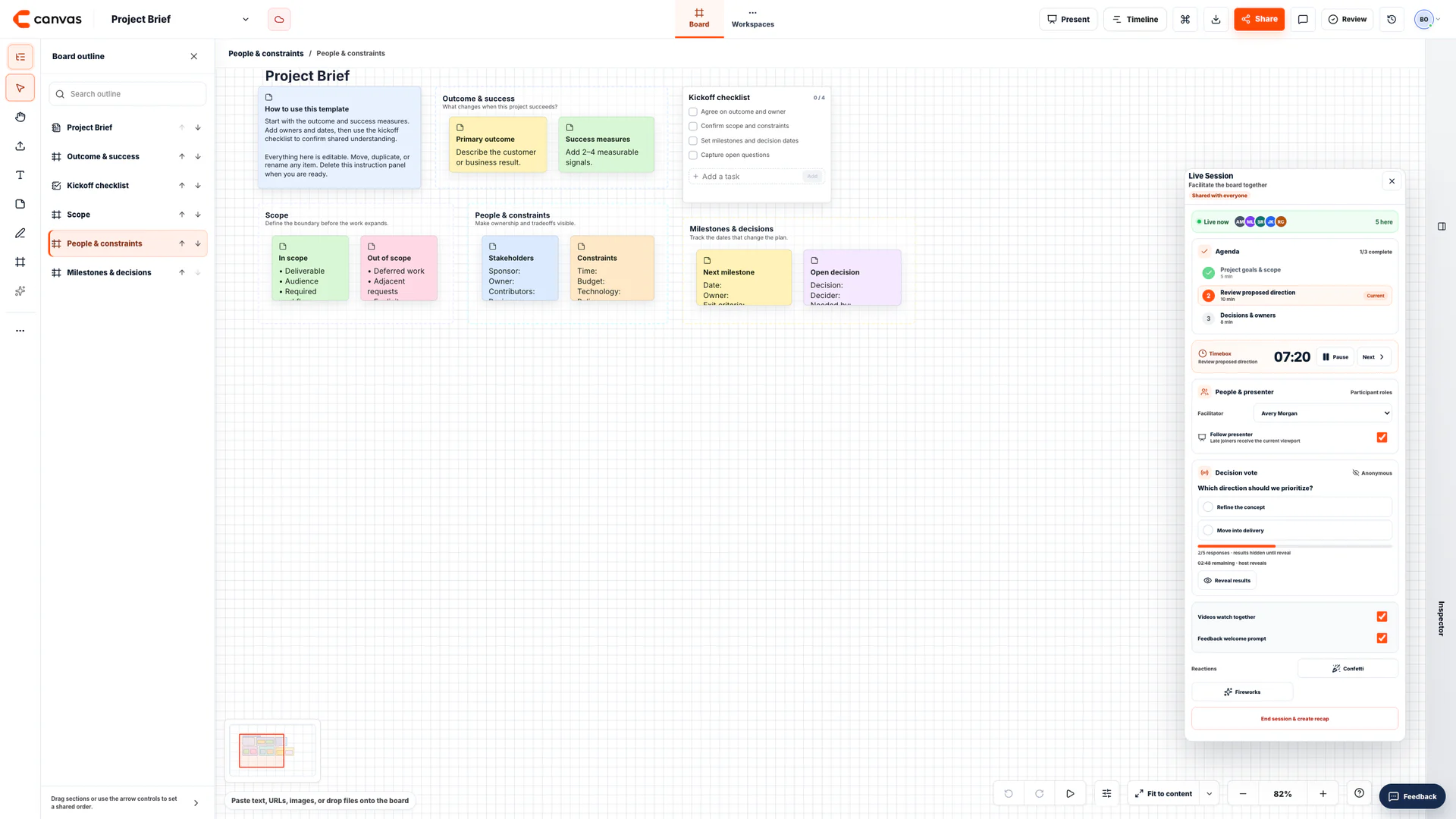Zoom out with the minus icon
Viewport: 1456px width, 819px height.
(x=1243, y=794)
